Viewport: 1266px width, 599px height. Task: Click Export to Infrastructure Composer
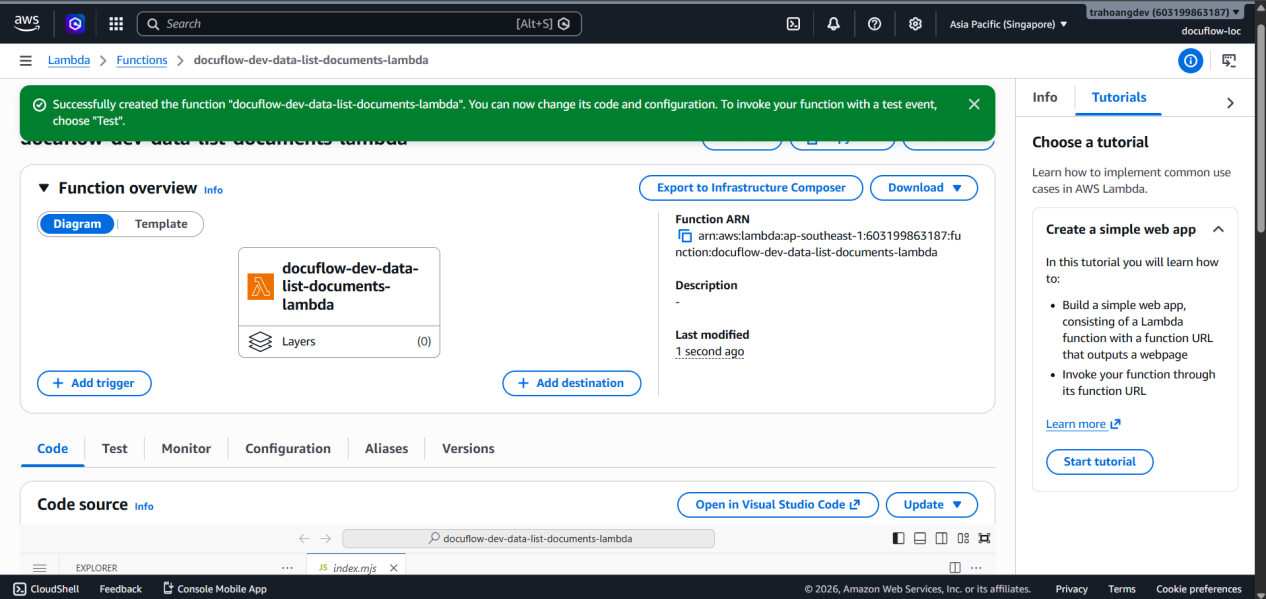tap(751, 187)
